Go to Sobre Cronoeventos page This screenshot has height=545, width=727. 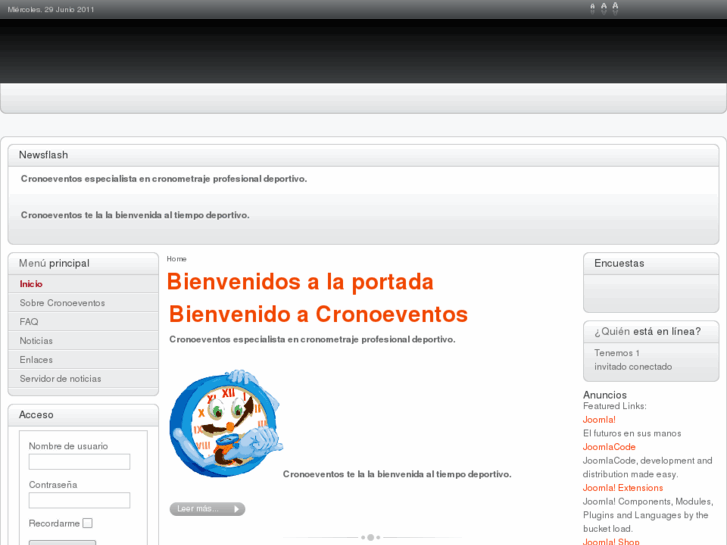coord(83,303)
